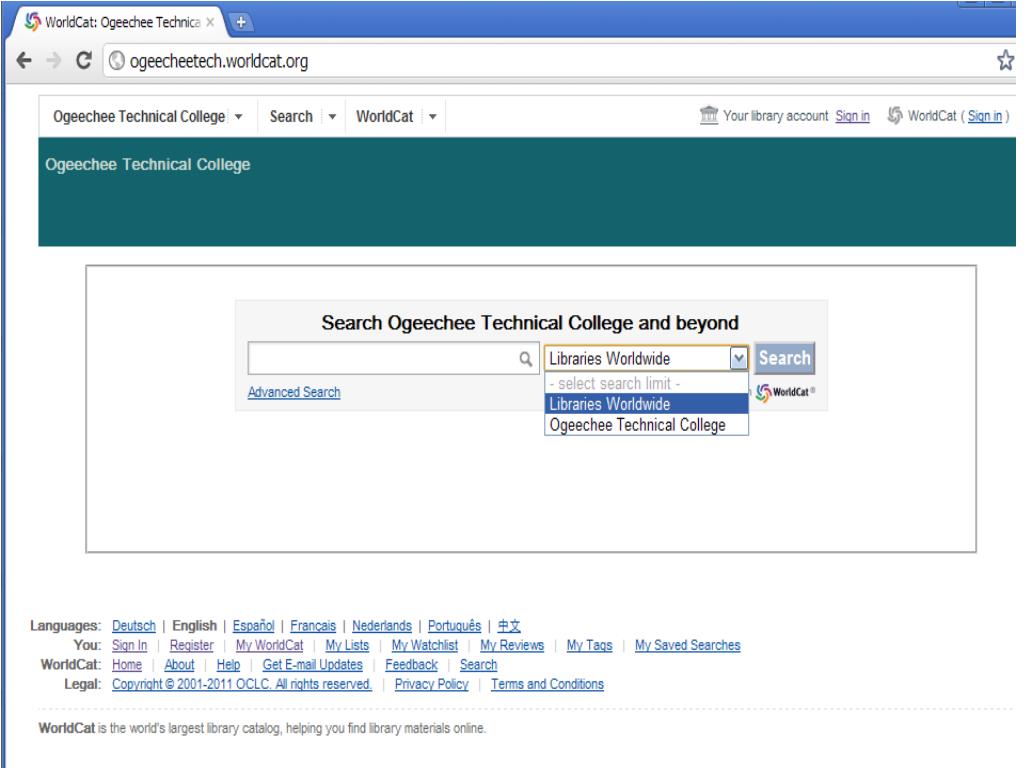Click the footer Search link
Image resolution: width=1024 pixels, height=768 pixels.
pyautogui.click(x=479, y=665)
